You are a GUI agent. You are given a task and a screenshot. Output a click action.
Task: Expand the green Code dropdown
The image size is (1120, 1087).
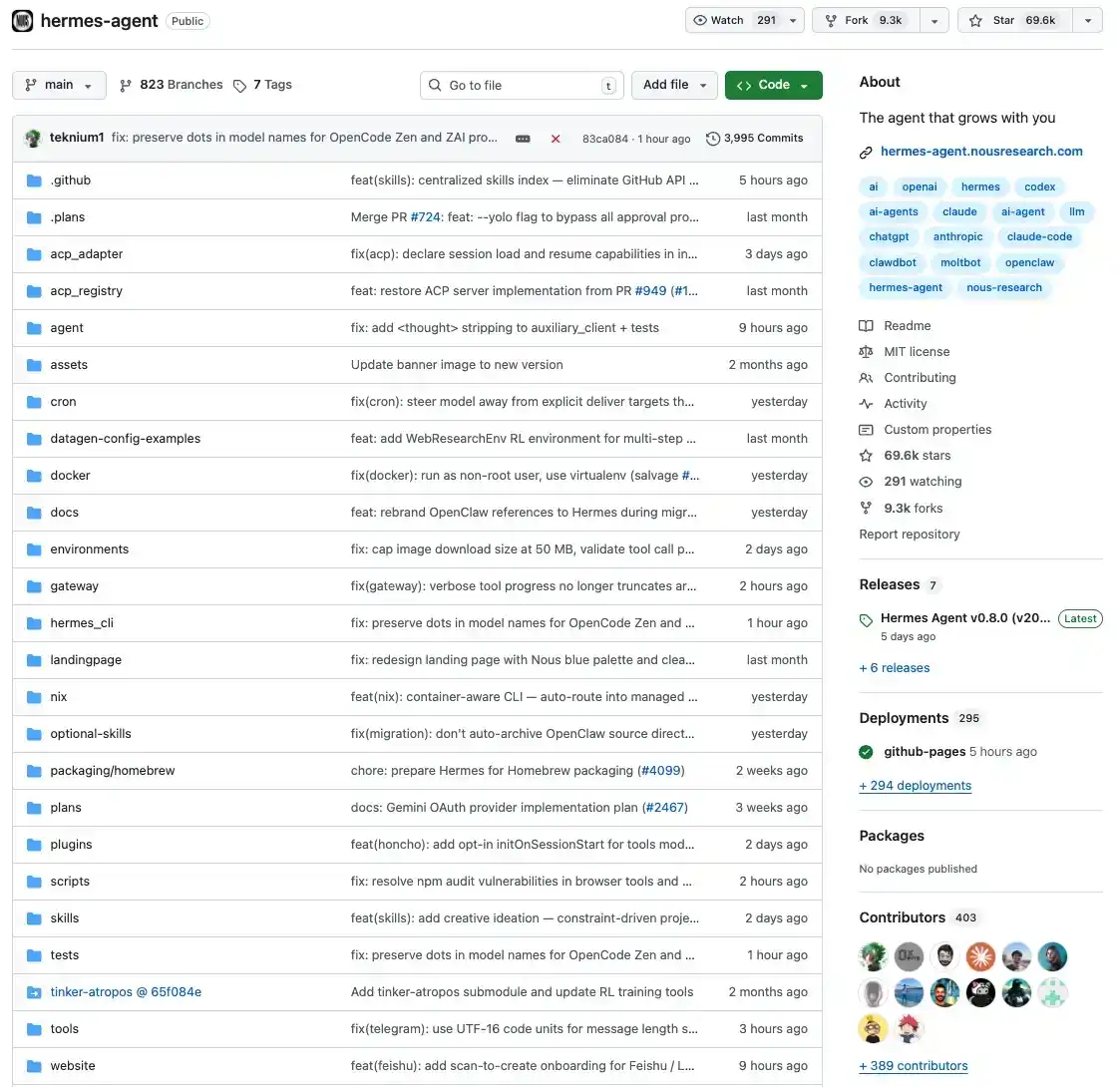click(773, 86)
